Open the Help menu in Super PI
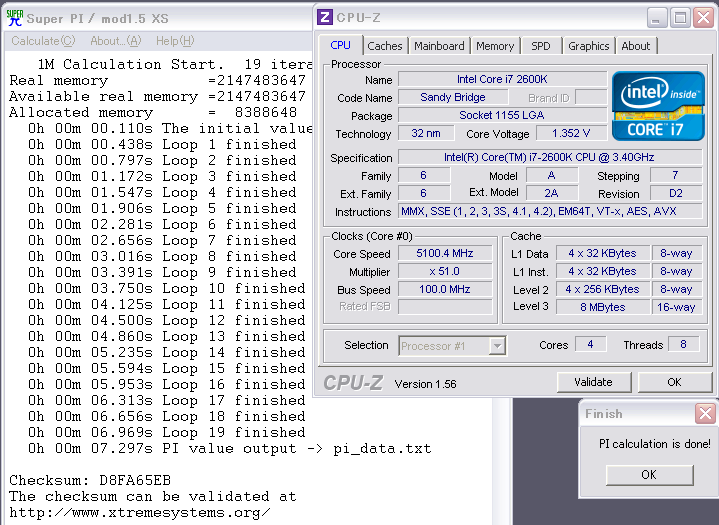719x525 pixels. tap(175, 41)
